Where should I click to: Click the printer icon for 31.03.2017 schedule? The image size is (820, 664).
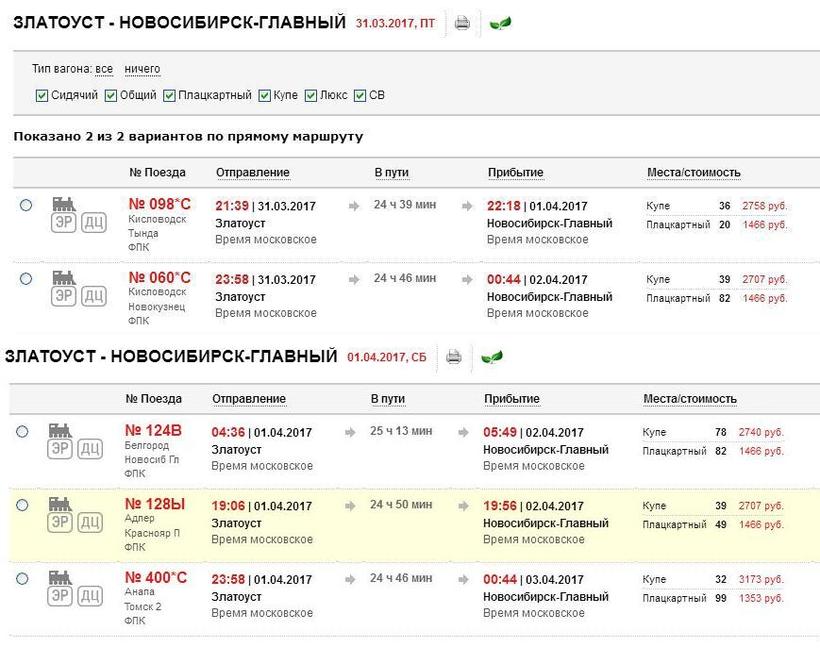[461, 23]
